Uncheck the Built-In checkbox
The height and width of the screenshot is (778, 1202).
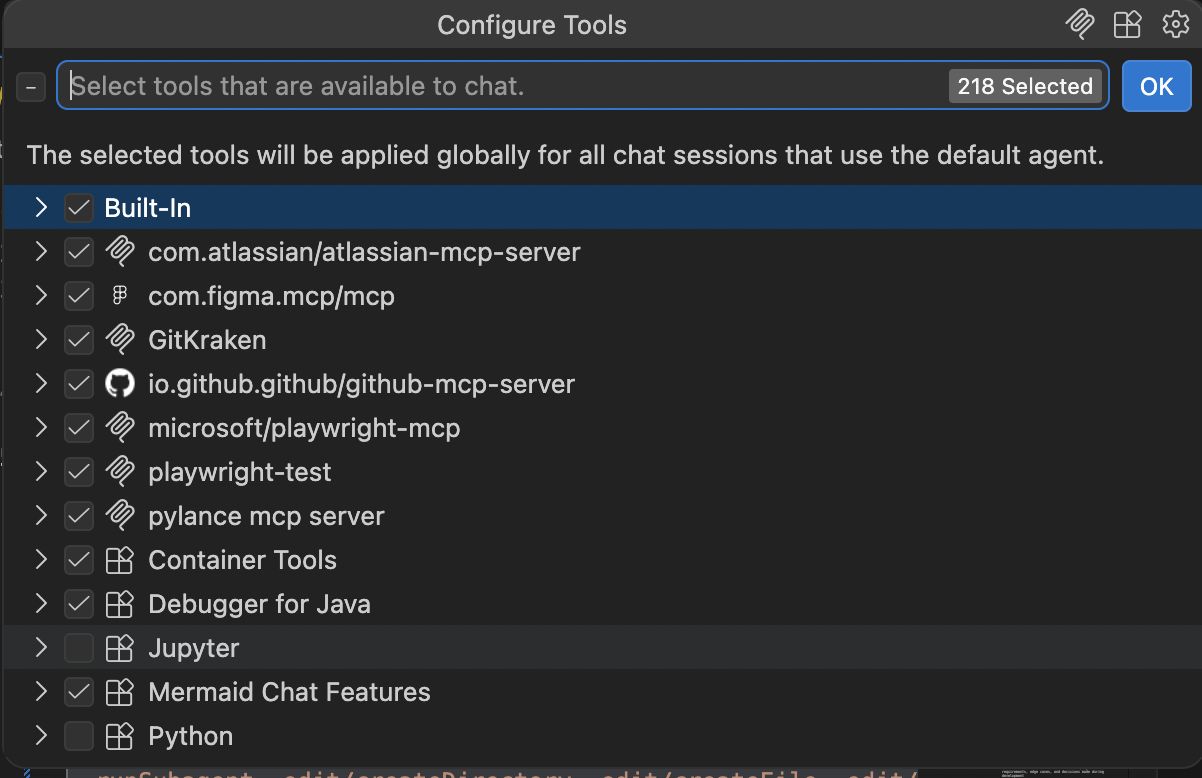pos(78,208)
